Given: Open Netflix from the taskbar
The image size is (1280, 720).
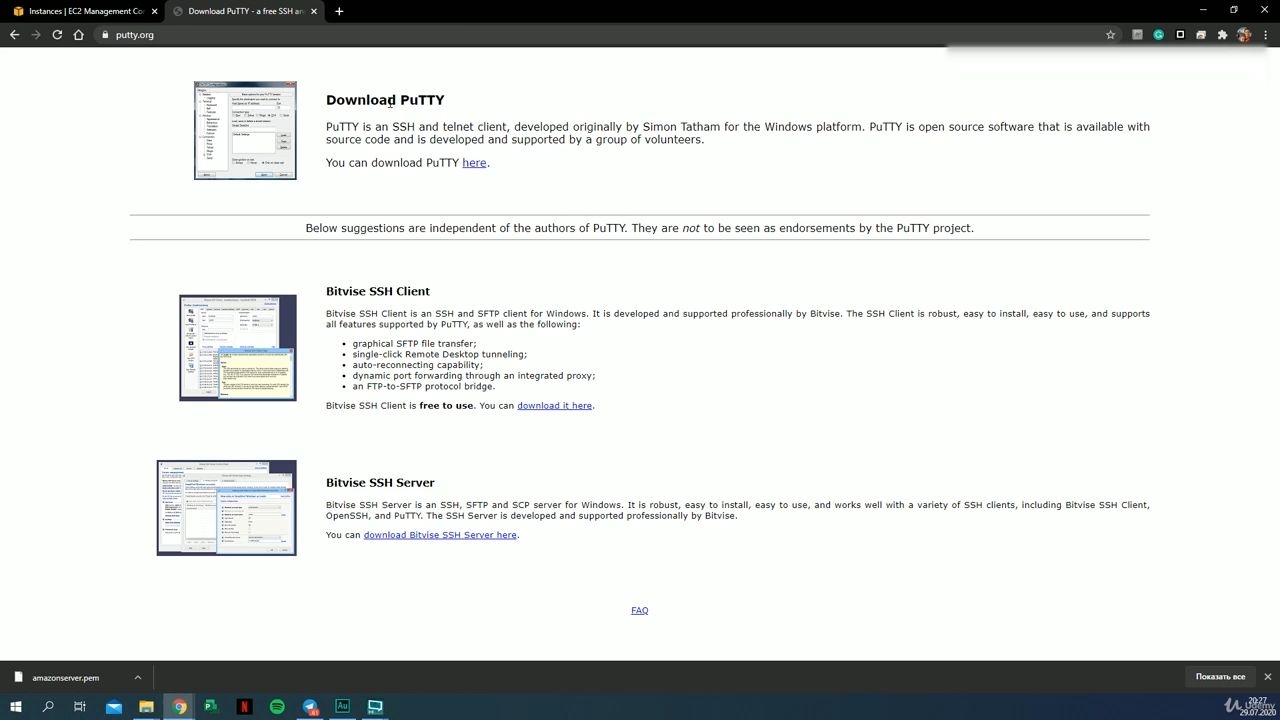Looking at the screenshot, I should click(x=244, y=707).
